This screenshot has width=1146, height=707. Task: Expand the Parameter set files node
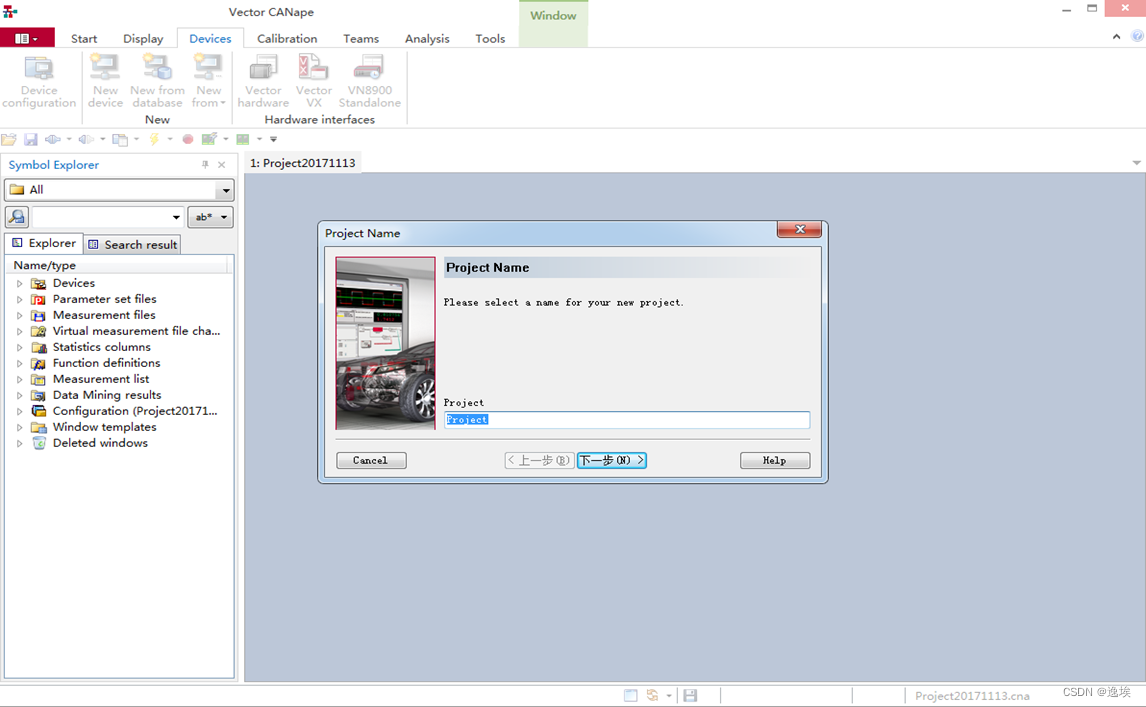pyautogui.click(x=20, y=299)
